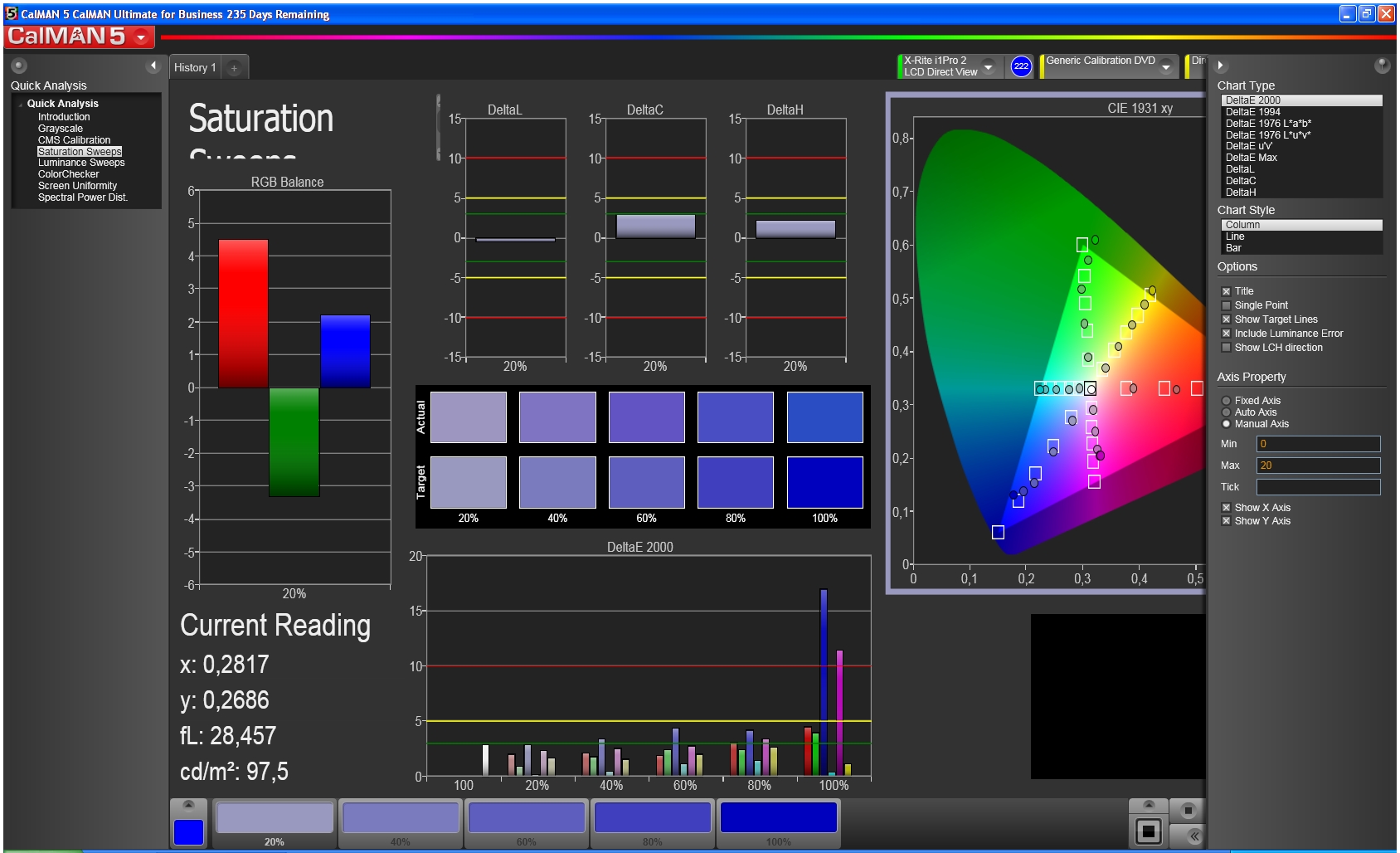Click the axis Min input field
Screen dimensions: 1400x853
[1318, 444]
